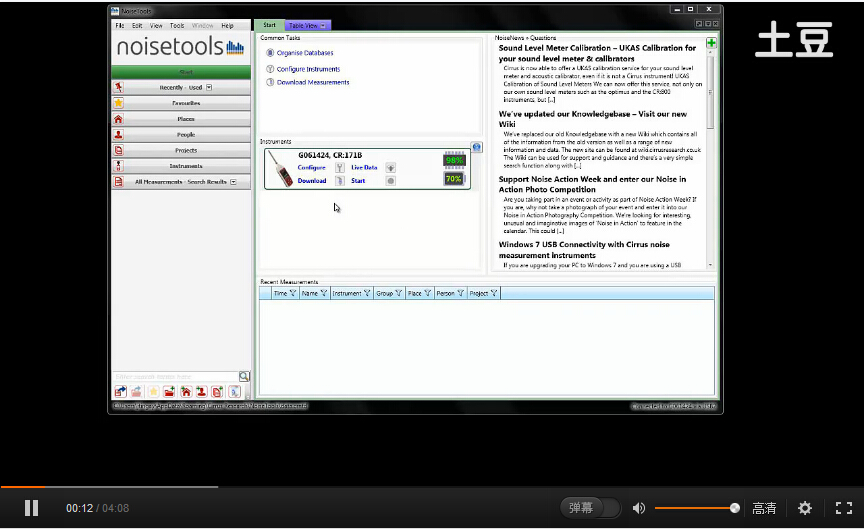Pause the video with the pause button
864x529 pixels.
31,508
